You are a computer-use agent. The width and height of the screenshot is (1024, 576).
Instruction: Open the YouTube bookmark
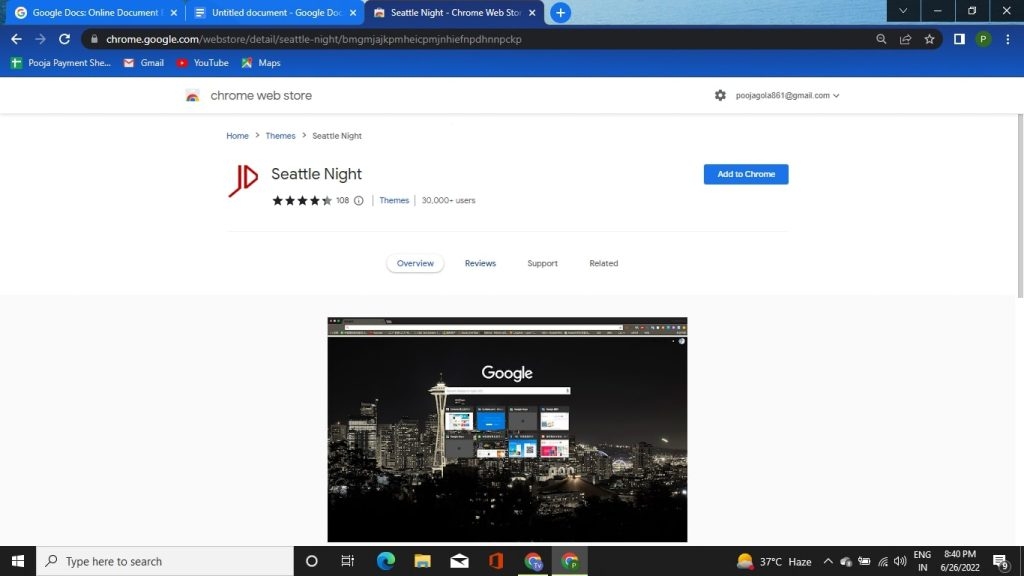tap(202, 63)
